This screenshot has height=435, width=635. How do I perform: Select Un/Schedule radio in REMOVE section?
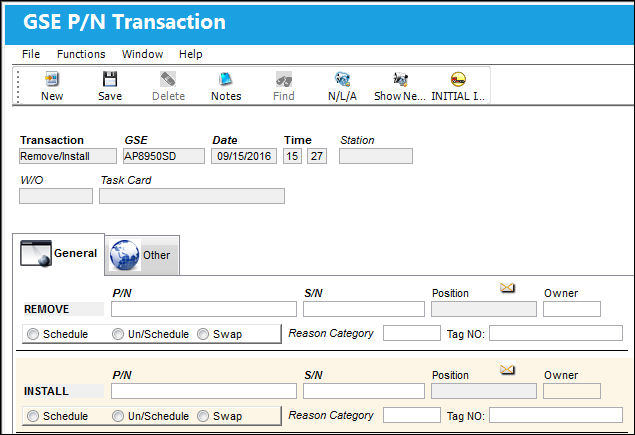(118, 334)
